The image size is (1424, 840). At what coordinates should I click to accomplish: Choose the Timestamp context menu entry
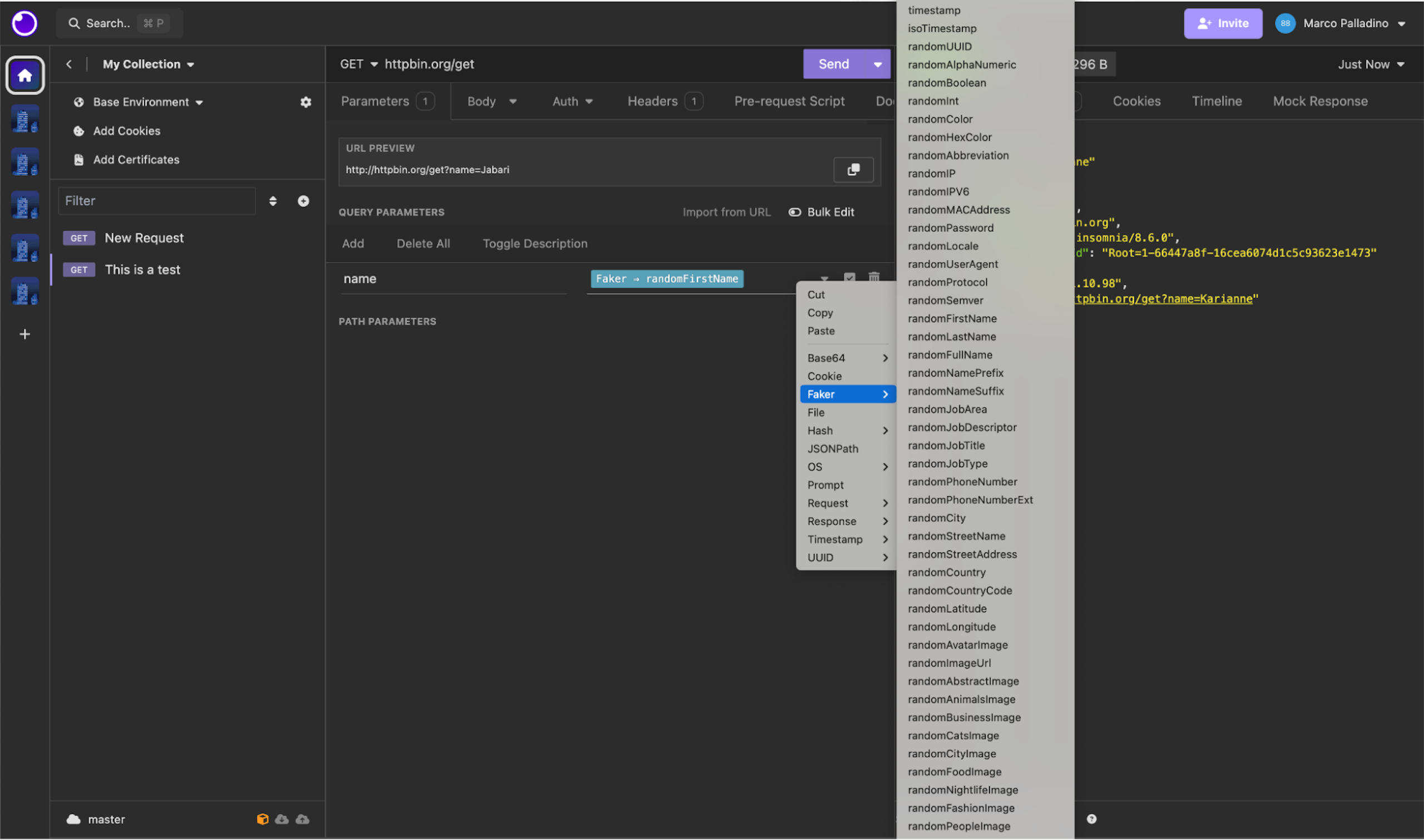pyautogui.click(x=835, y=540)
